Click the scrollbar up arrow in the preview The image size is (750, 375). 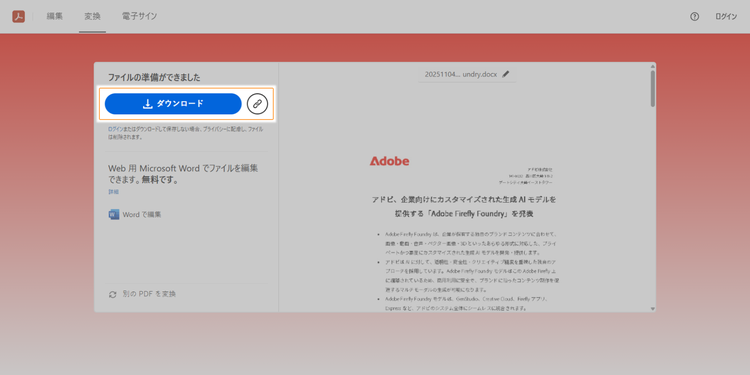pyautogui.click(x=653, y=66)
